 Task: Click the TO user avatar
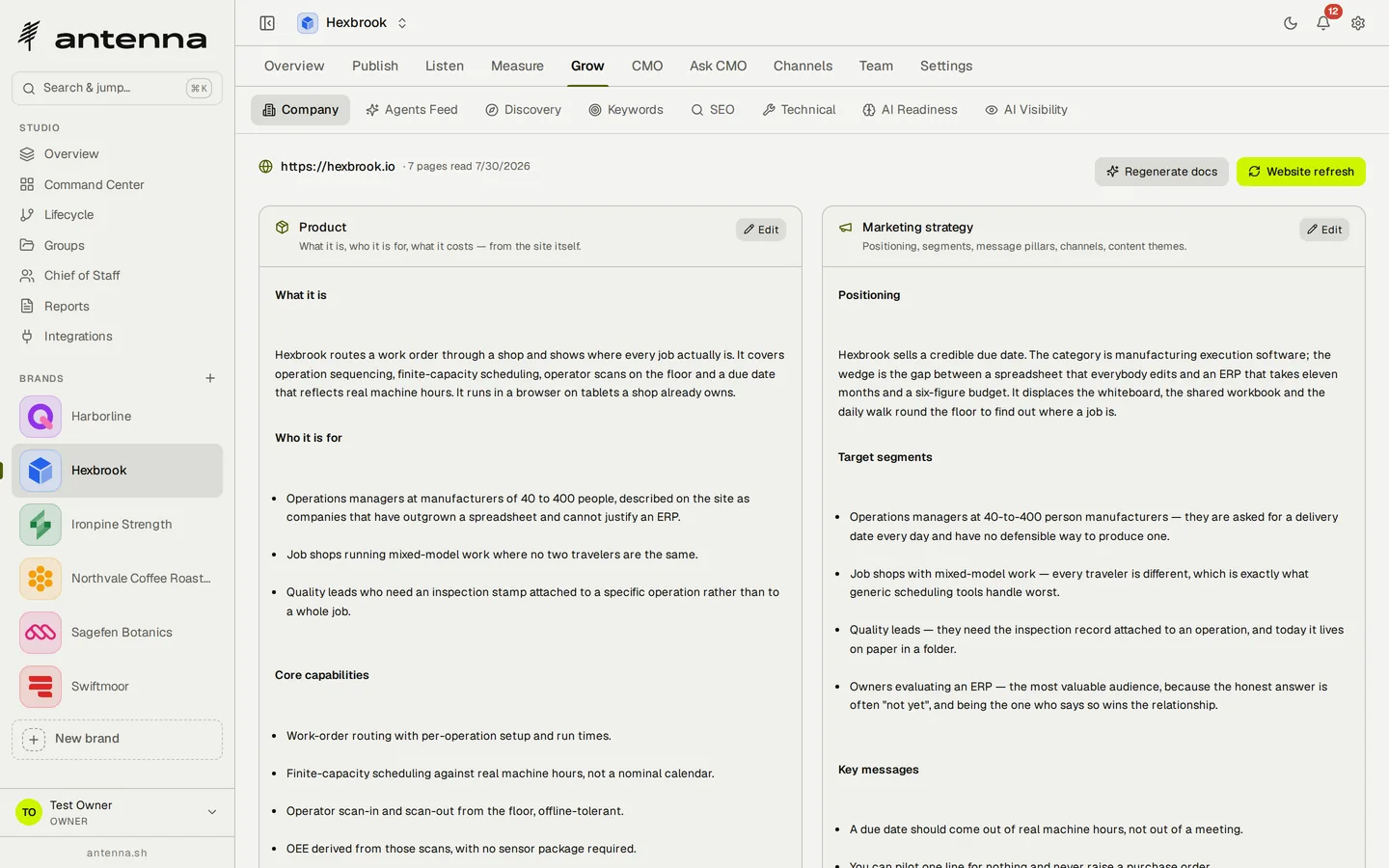(x=29, y=812)
